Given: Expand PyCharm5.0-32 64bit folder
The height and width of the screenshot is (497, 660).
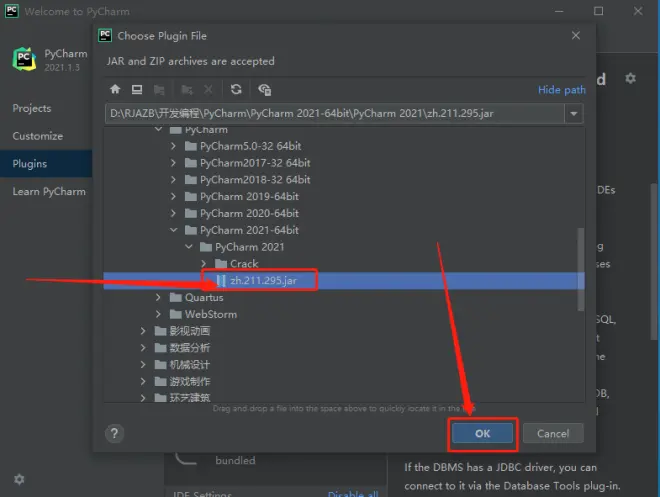Looking at the screenshot, I should (x=173, y=146).
